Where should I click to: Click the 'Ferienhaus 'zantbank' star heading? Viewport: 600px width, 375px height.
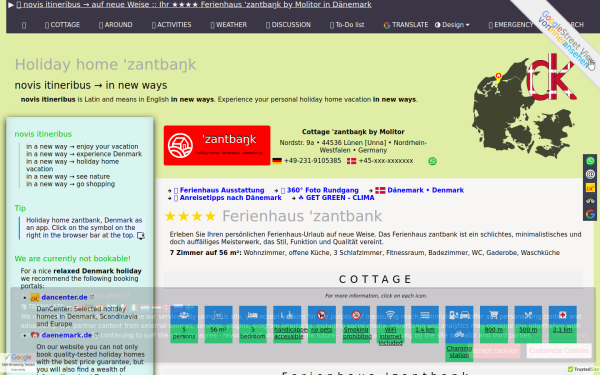(273, 216)
